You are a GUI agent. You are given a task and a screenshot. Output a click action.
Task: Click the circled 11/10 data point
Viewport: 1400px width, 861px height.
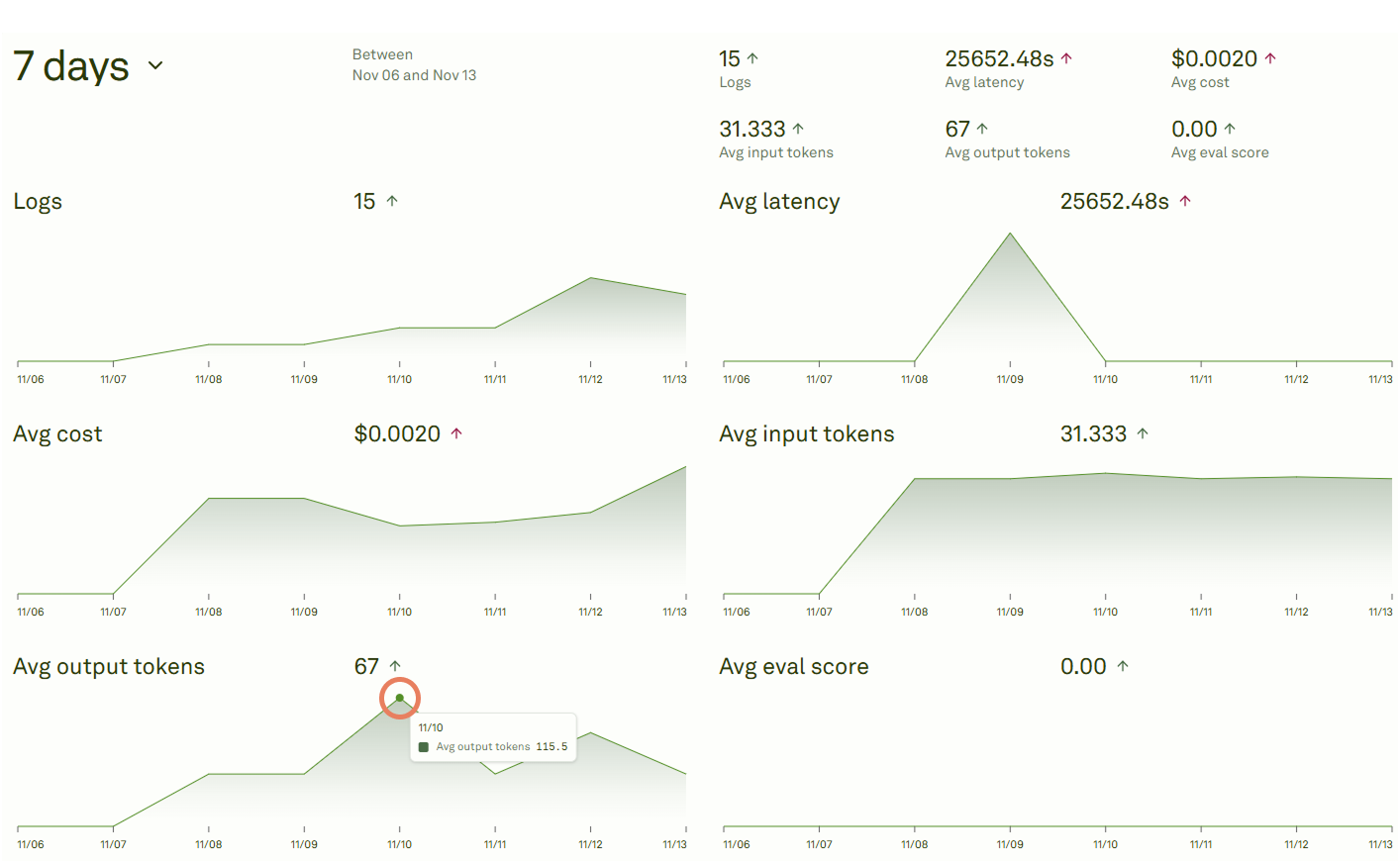tap(399, 698)
